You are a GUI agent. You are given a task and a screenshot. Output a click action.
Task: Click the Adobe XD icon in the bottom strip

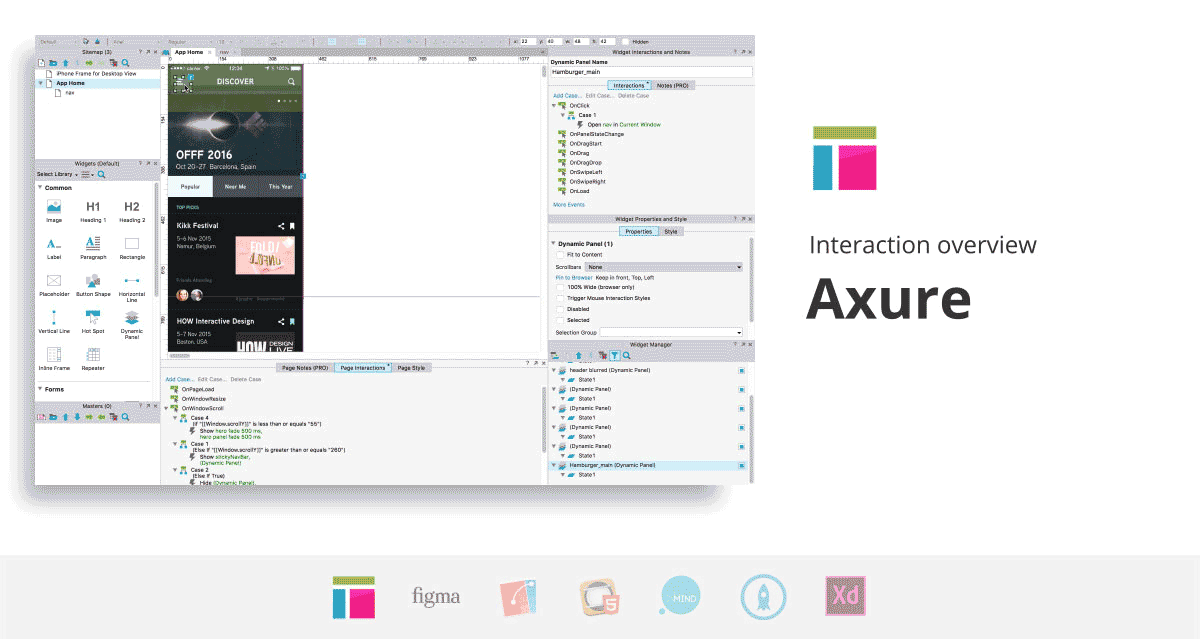[x=845, y=597]
